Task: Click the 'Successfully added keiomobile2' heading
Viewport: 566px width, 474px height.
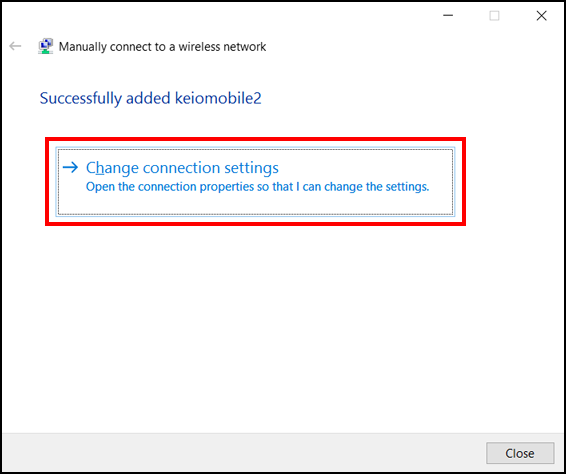Action: [x=151, y=98]
